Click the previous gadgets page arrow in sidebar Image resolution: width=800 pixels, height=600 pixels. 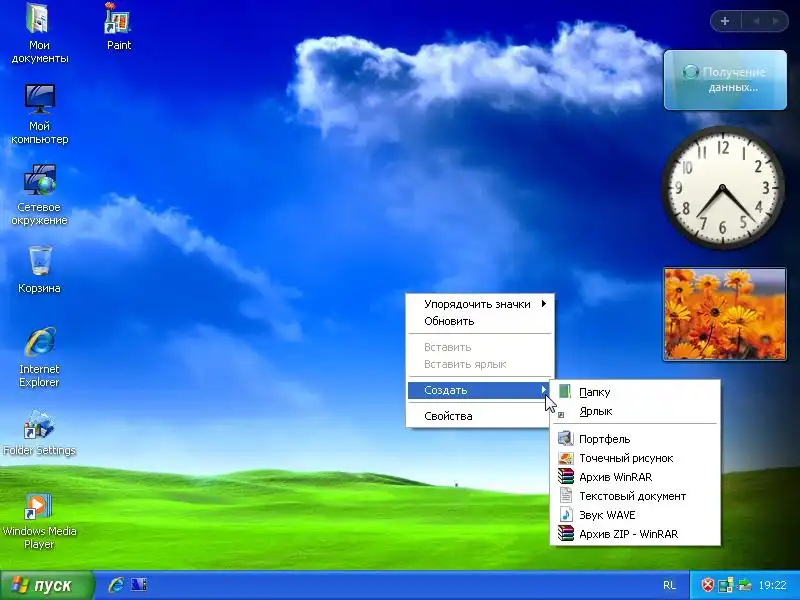click(x=756, y=21)
